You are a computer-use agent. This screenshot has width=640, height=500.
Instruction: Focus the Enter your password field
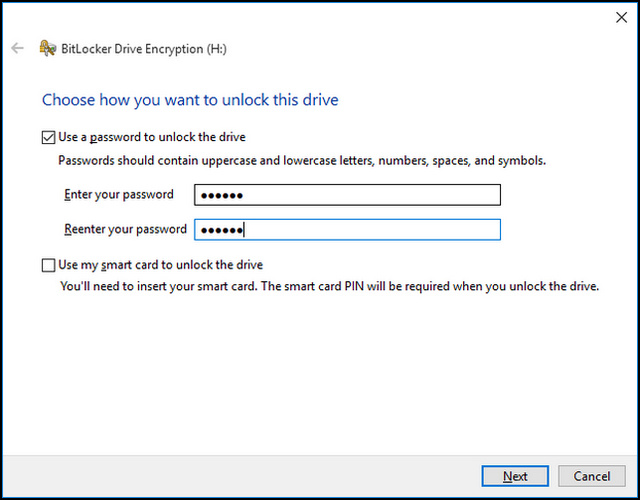click(x=347, y=195)
